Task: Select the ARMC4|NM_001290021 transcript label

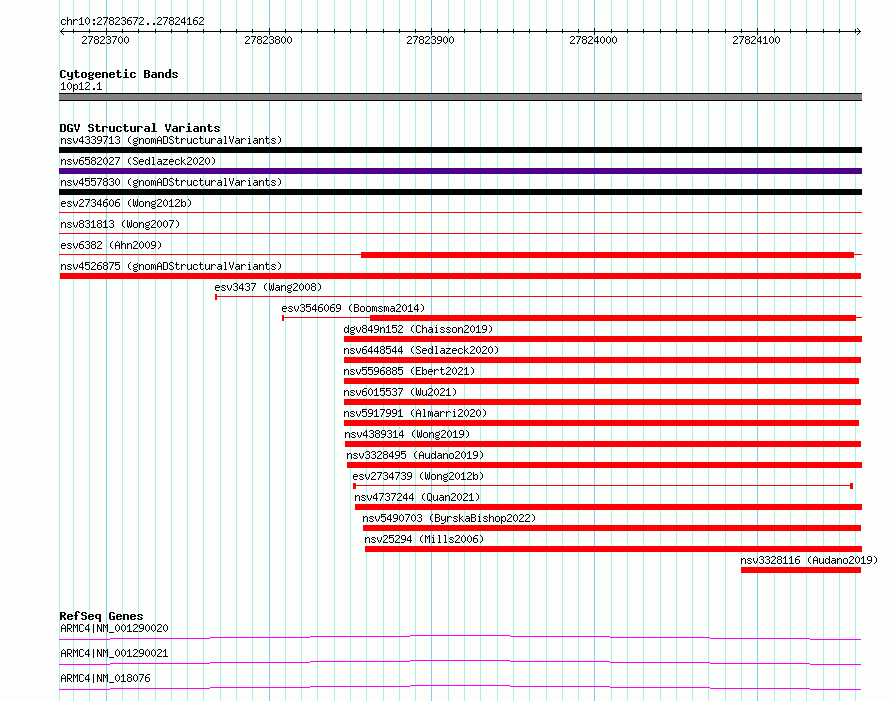Action: tap(114, 653)
